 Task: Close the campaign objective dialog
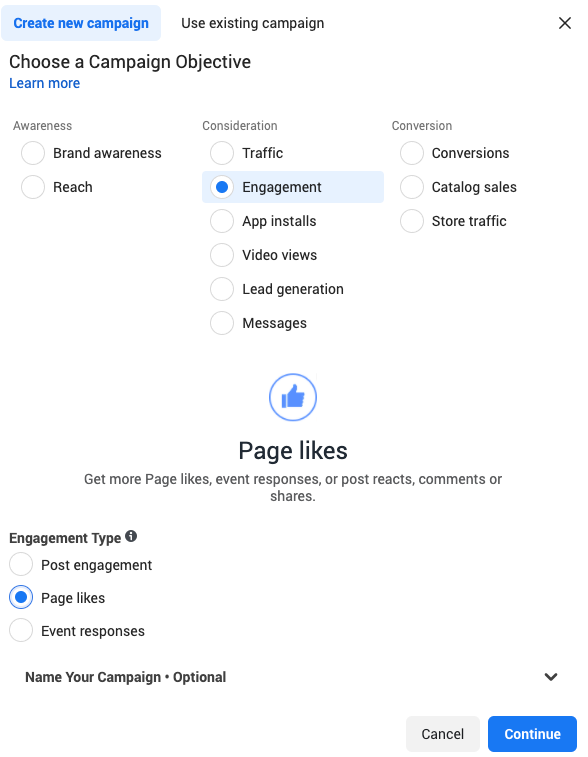565,23
